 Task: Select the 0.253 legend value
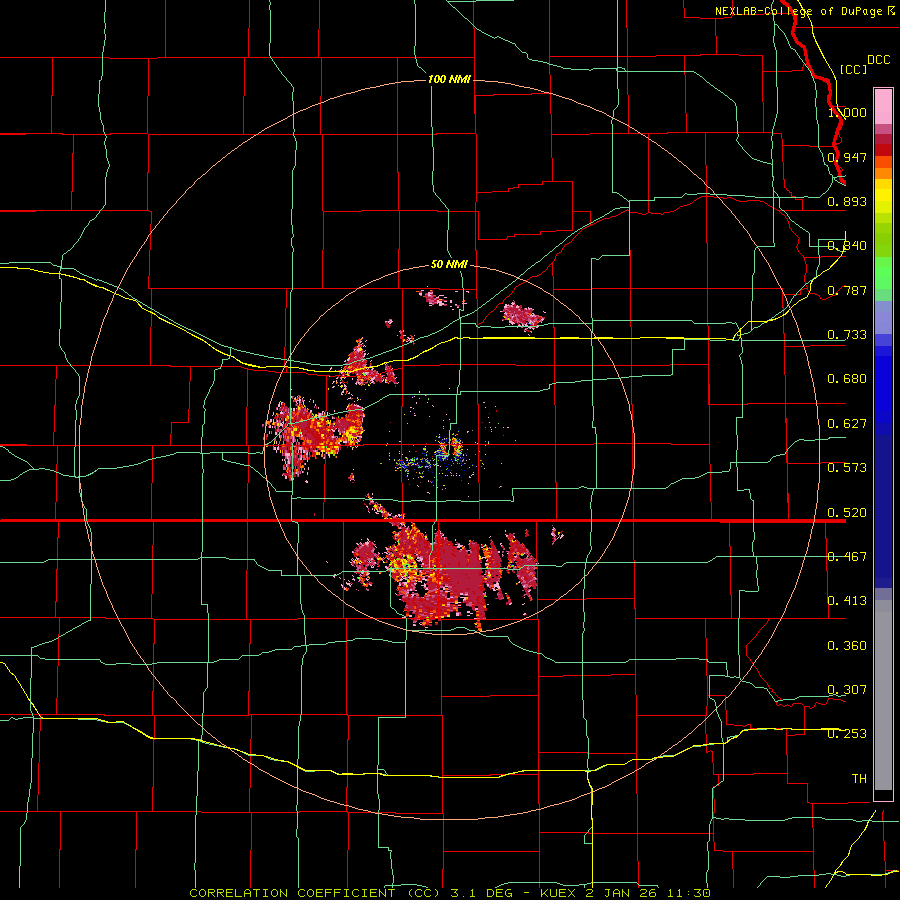pos(847,734)
